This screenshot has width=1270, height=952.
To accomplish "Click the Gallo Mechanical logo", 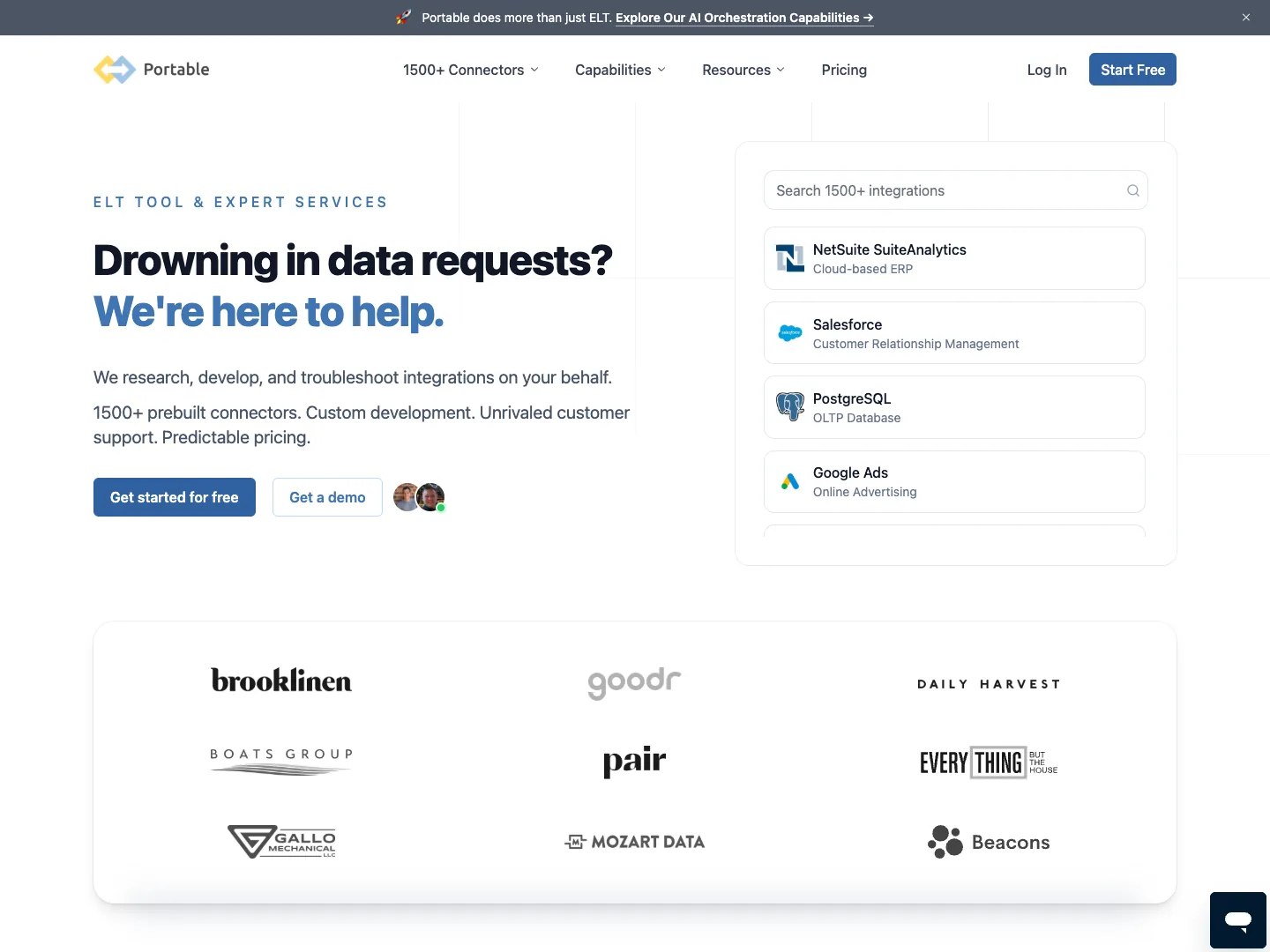I will (x=281, y=842).
